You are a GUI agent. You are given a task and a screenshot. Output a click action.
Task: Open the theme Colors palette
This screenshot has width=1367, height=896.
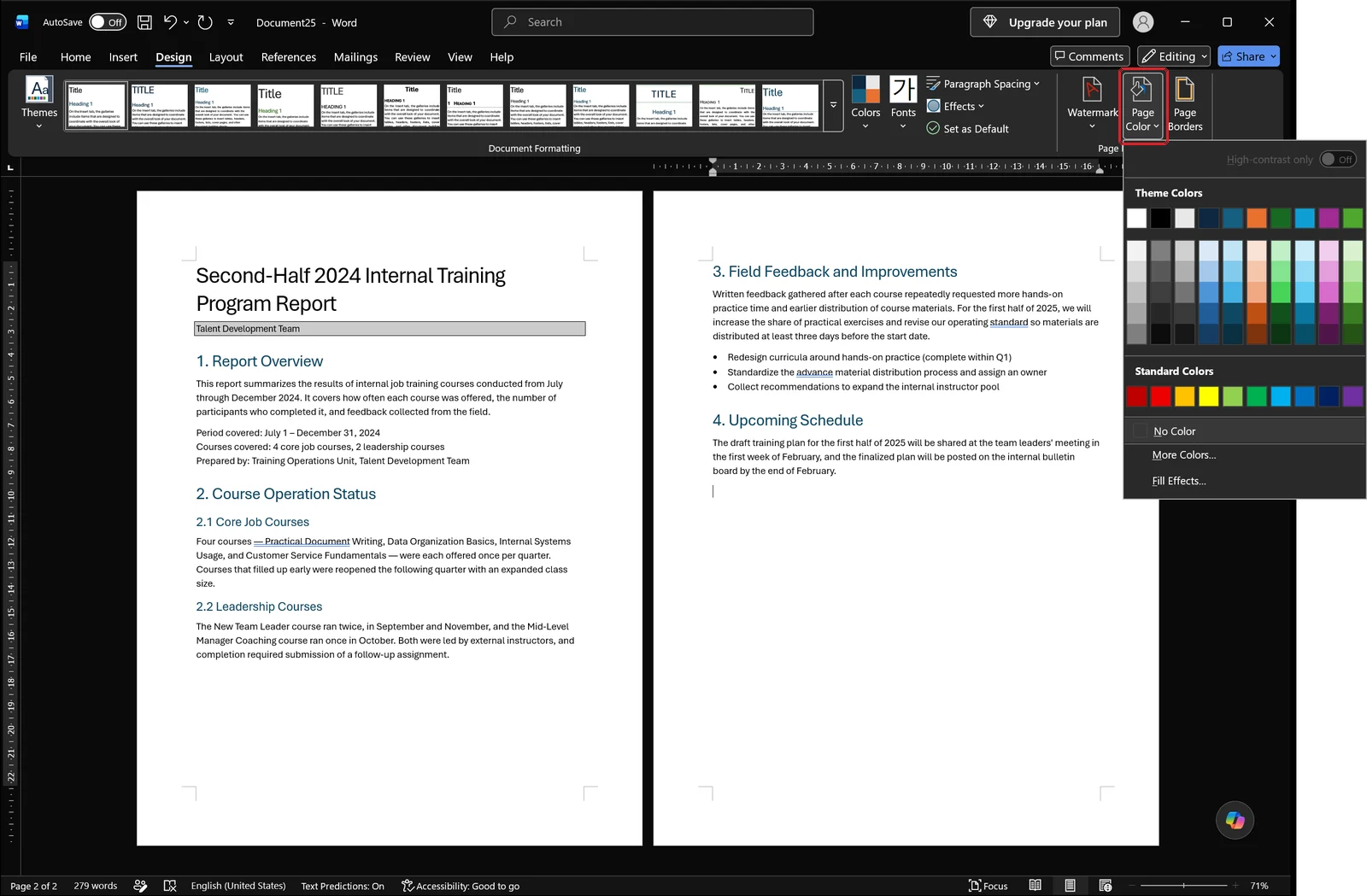click(865, 102)
